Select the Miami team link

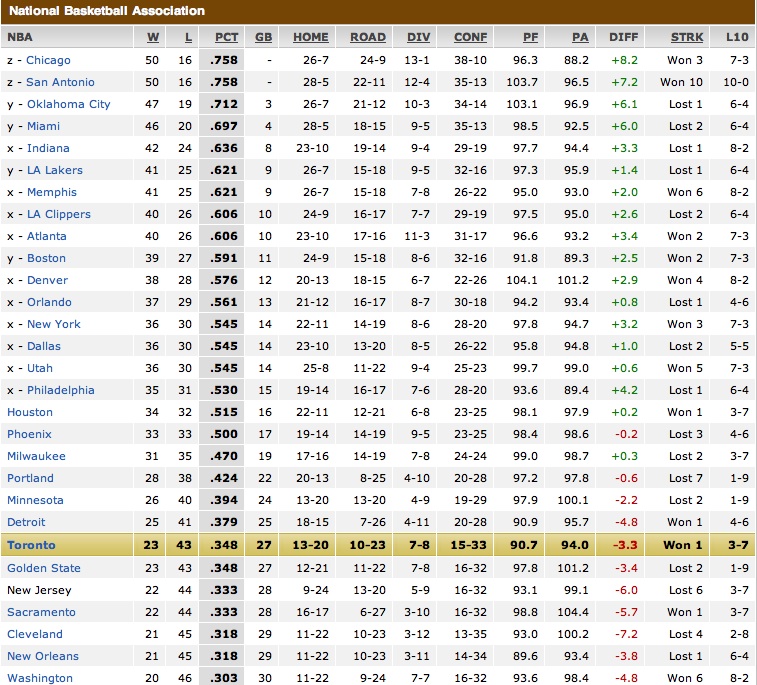click(x=43, y=126)
